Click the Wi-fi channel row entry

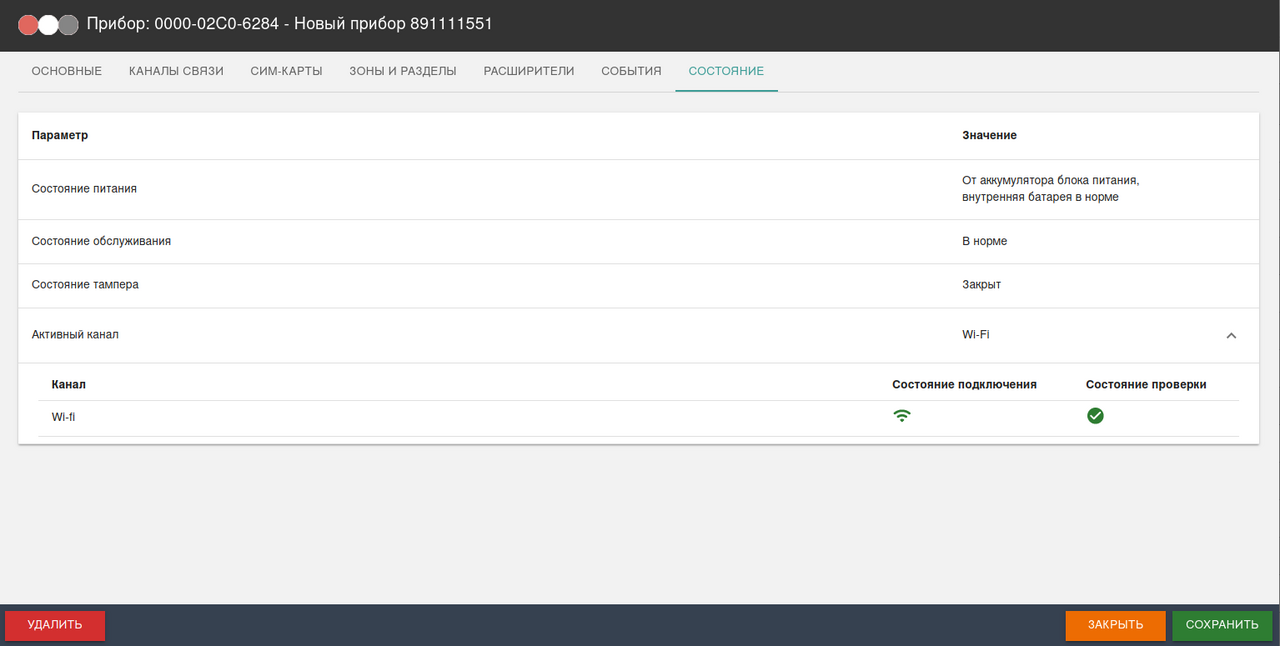tap(64, 417)
